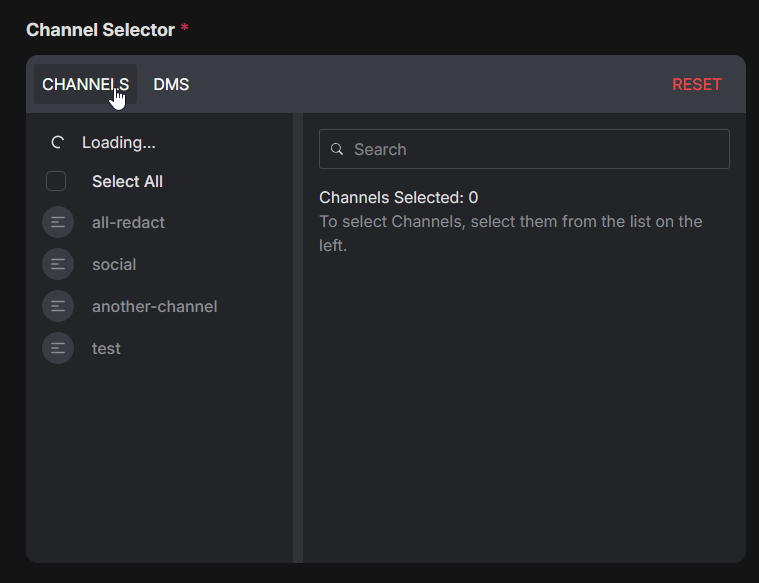Pick the test channel name
The width and height of the screenshot is (759, 583).
point(106,348)
